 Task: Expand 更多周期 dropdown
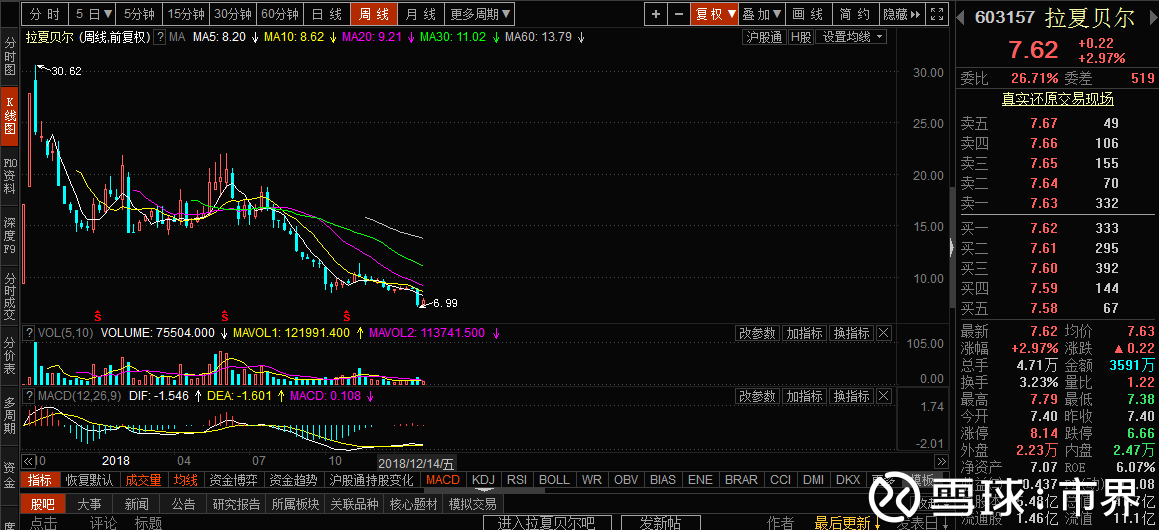pos(480,13)
